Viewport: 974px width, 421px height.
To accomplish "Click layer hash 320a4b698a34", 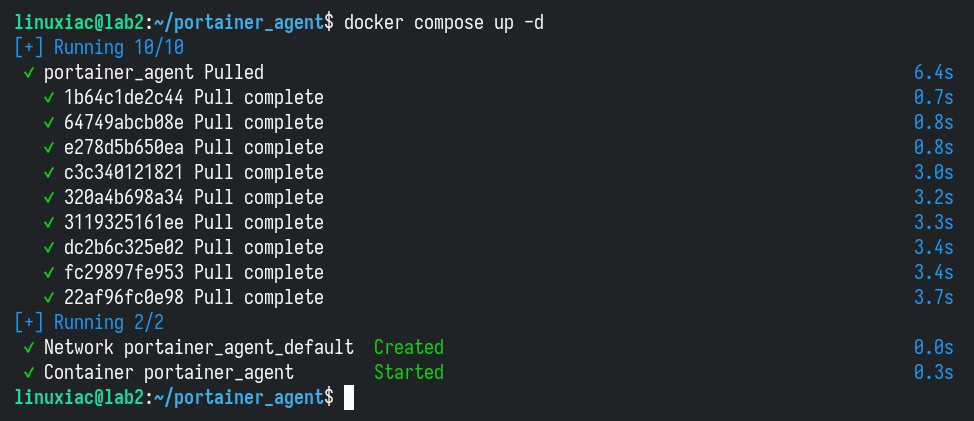I will (x=124, y=197).
